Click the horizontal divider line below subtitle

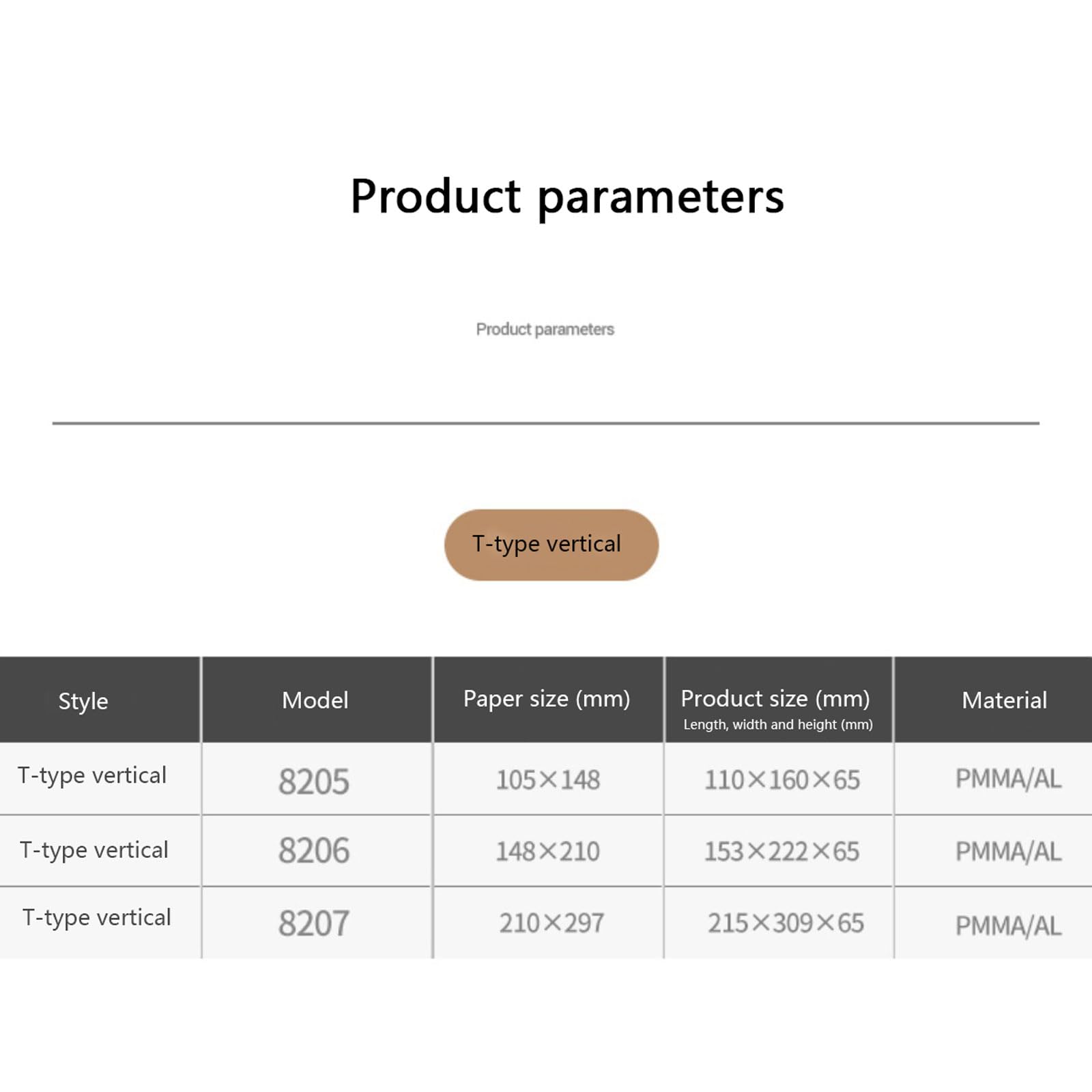[546, 423]
